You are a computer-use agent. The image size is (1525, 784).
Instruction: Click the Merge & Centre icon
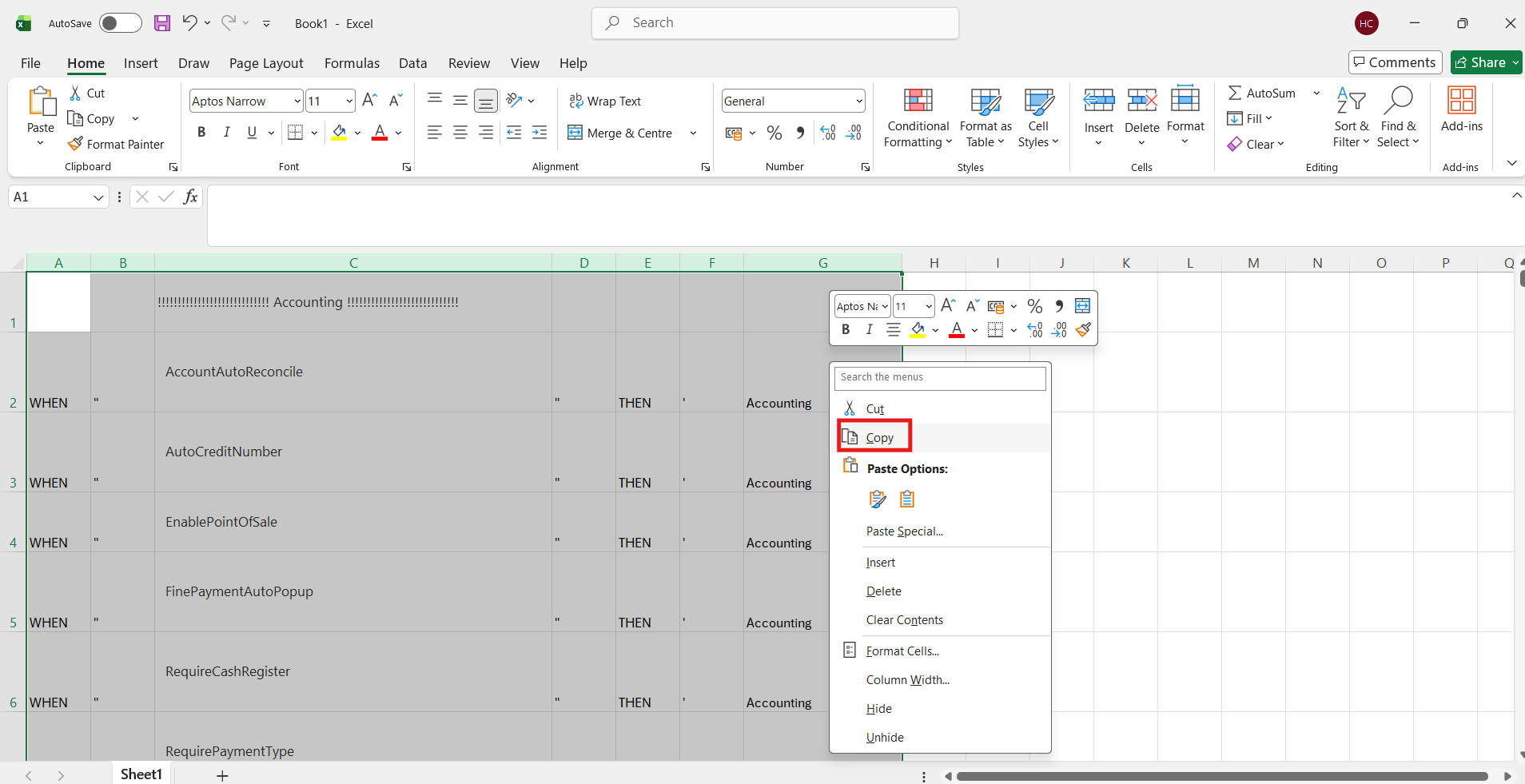[575, 133]
